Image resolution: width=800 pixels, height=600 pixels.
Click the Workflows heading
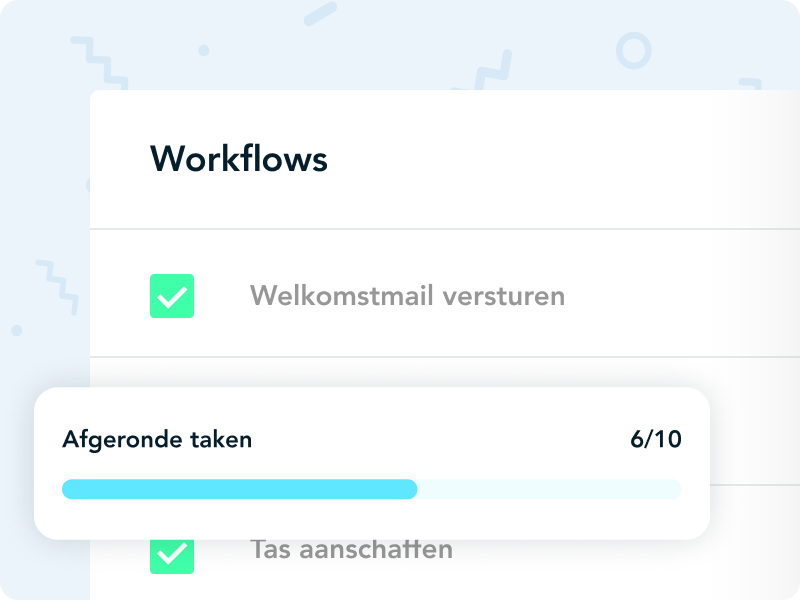pos(239,159)
